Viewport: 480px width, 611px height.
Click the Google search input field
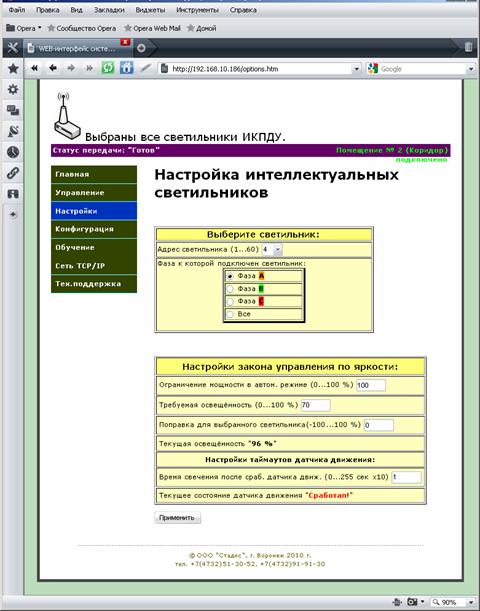click(422, 69)
